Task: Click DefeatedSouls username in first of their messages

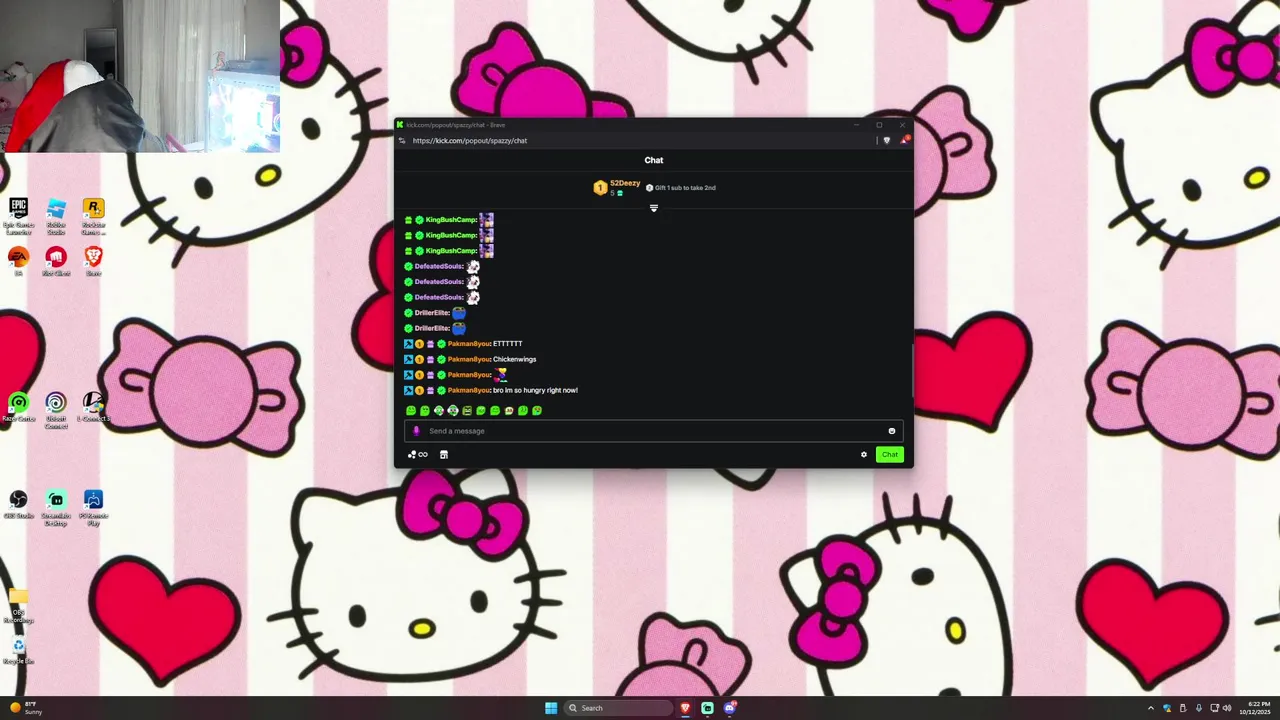Action: (x=438, y=267)
